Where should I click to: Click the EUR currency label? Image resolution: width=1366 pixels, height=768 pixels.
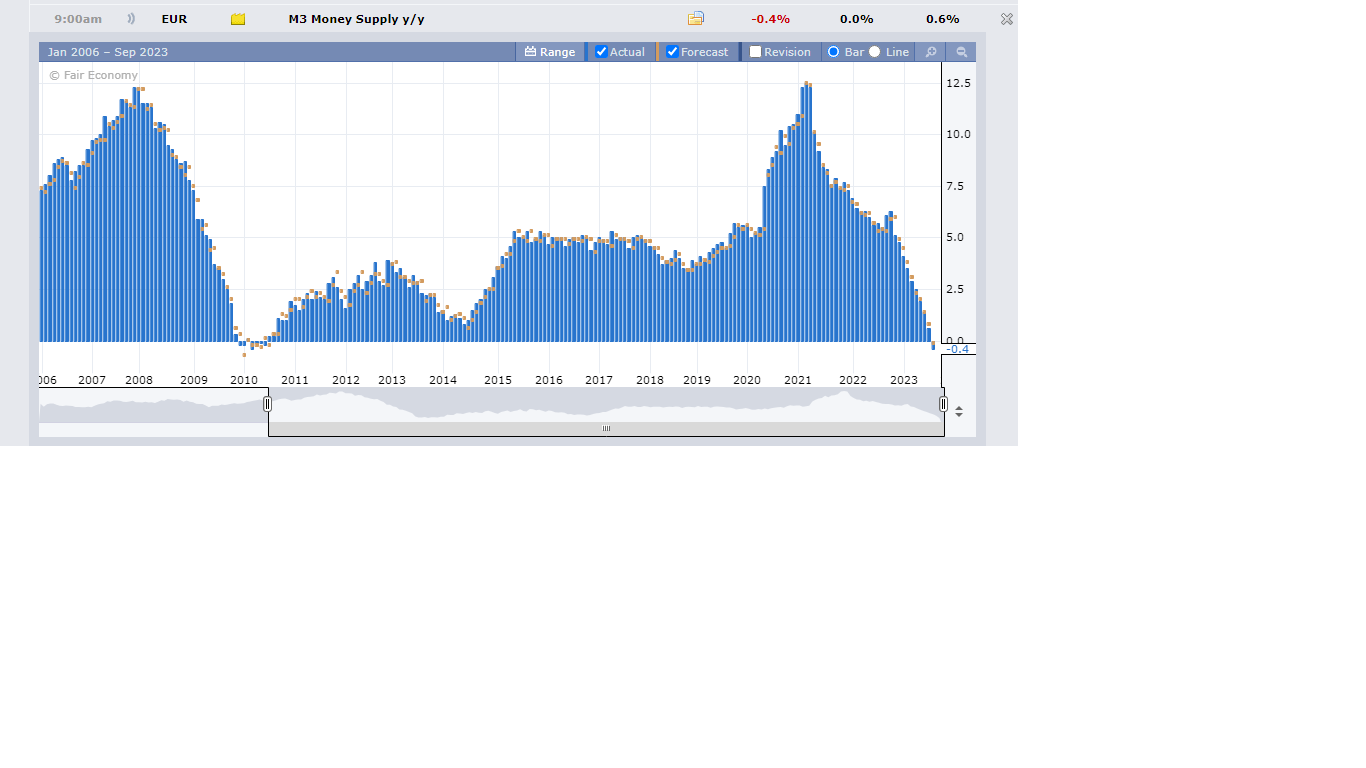point(174,19)
